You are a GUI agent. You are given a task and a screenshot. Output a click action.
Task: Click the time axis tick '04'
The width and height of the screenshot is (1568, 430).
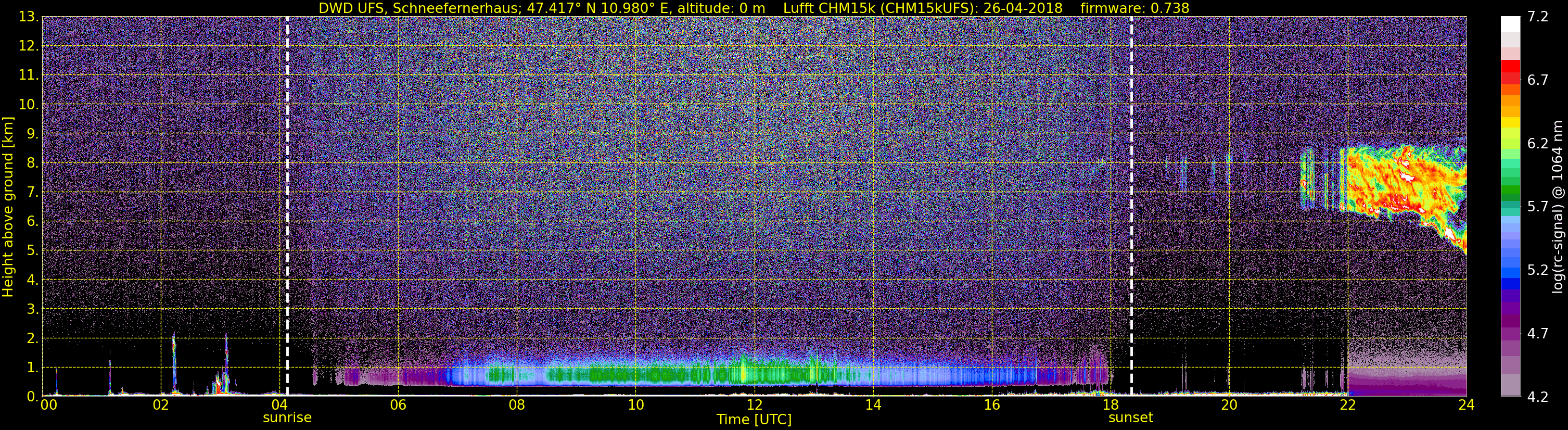pos(279,405)
